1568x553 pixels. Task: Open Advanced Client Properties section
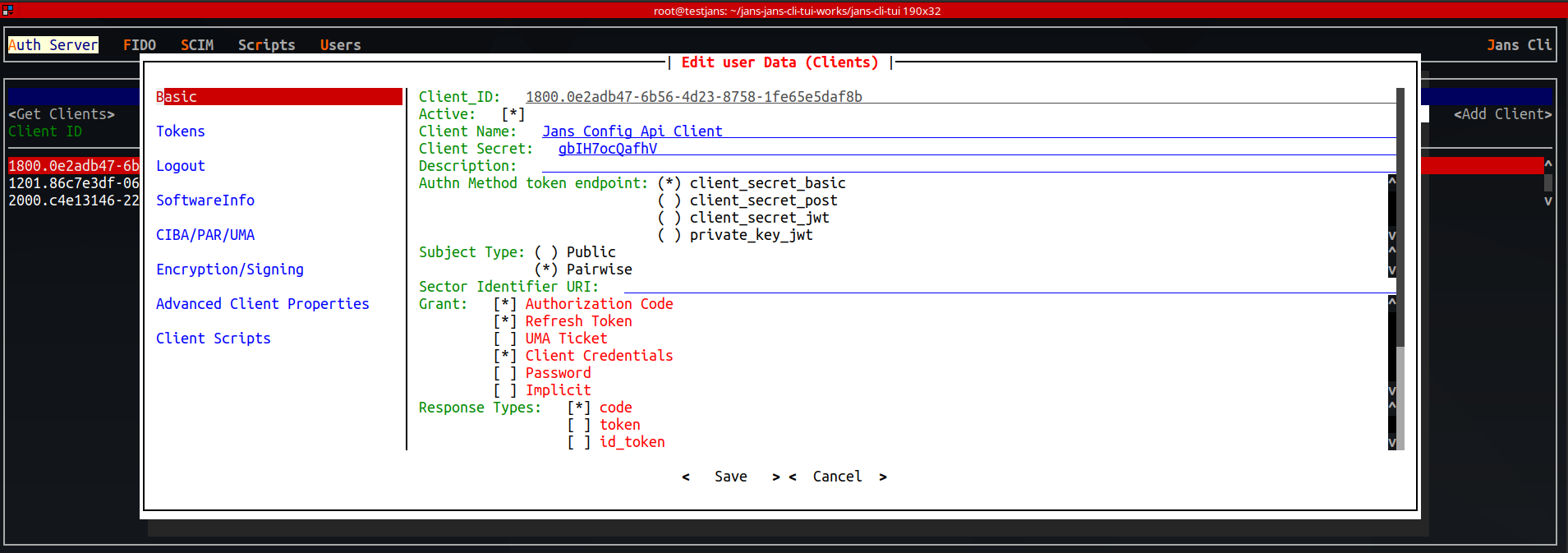click(x=262, y=304)
